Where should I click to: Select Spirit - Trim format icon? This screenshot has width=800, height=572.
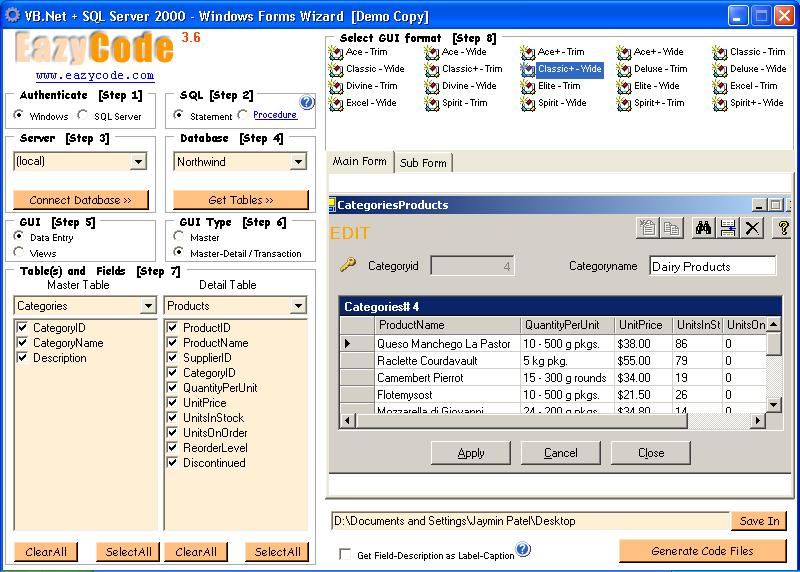click(432, 103)
